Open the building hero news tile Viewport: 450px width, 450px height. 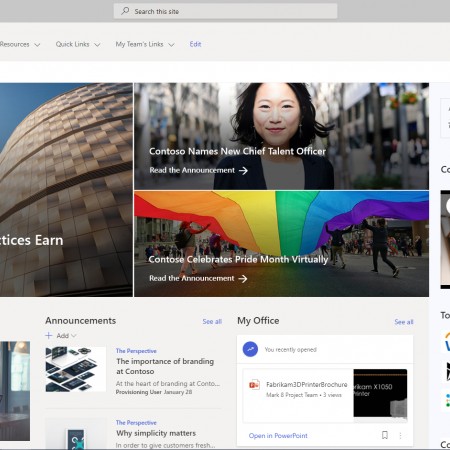pyautogui.click(x=66, y=190)
